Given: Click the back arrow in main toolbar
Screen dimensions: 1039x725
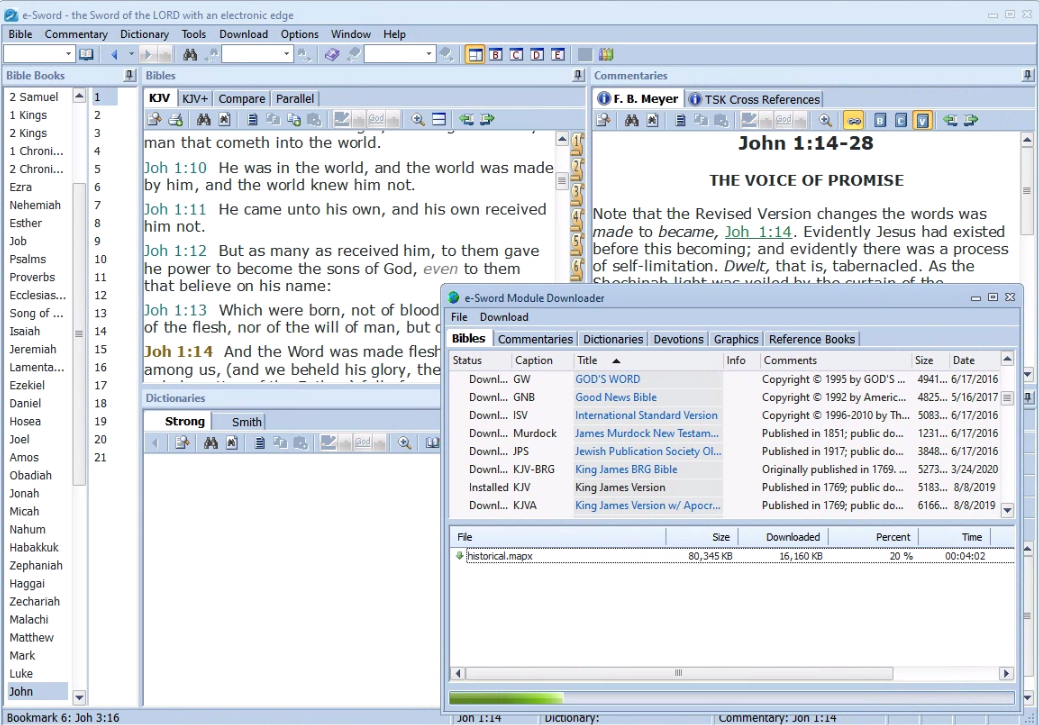Looking at the screenshot, I should (114, 54).
